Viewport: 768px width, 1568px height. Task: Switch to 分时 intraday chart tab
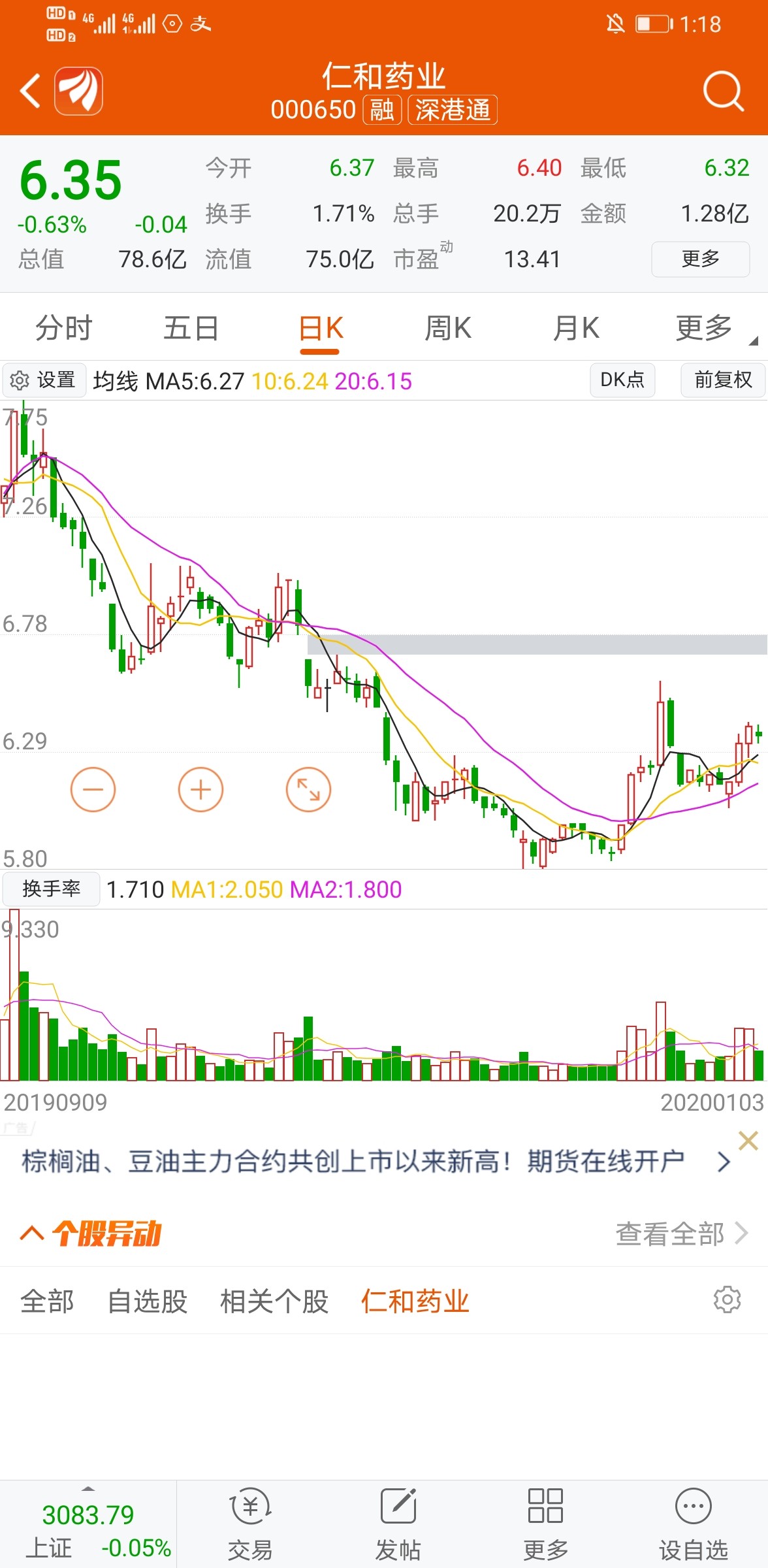[63, 328]
